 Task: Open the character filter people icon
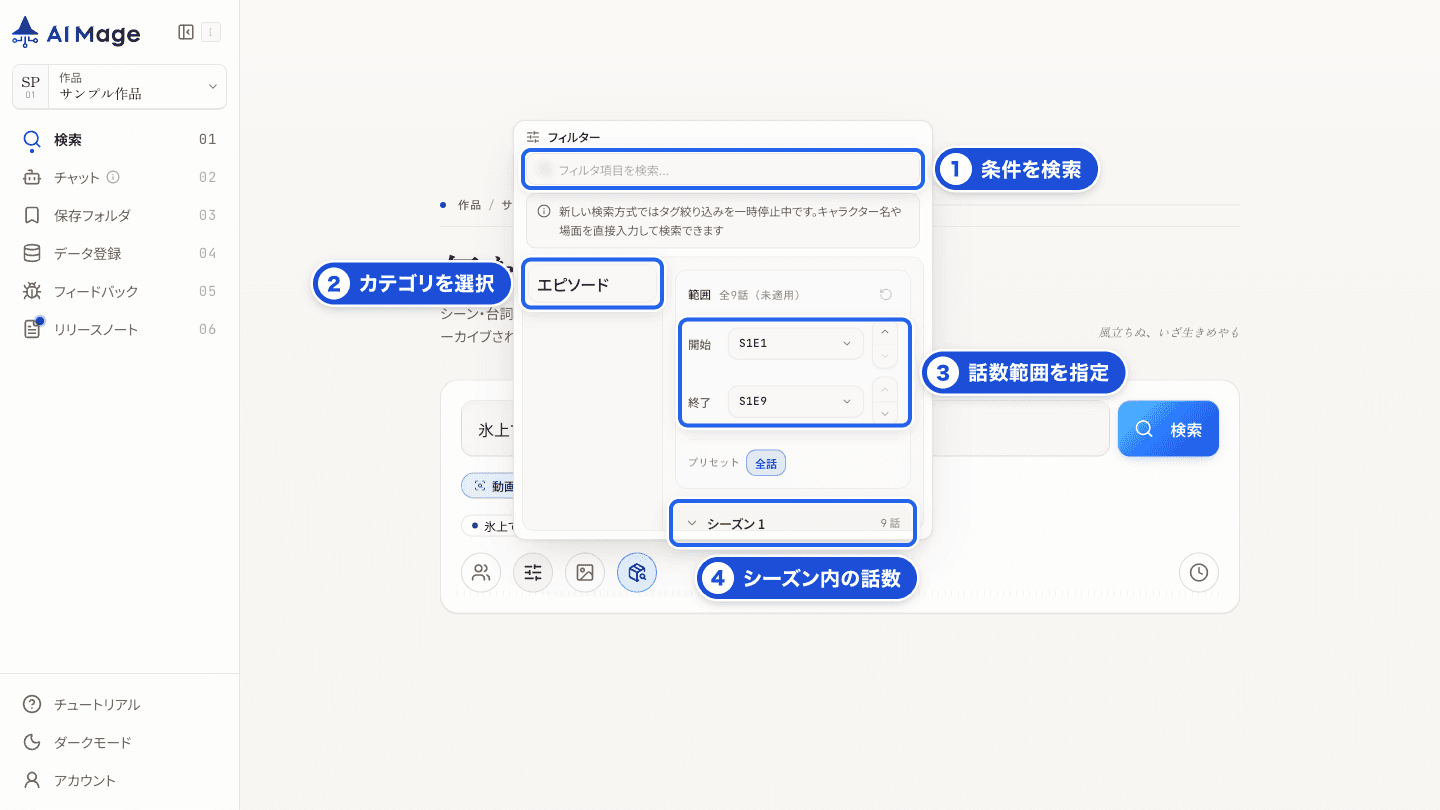481,573
